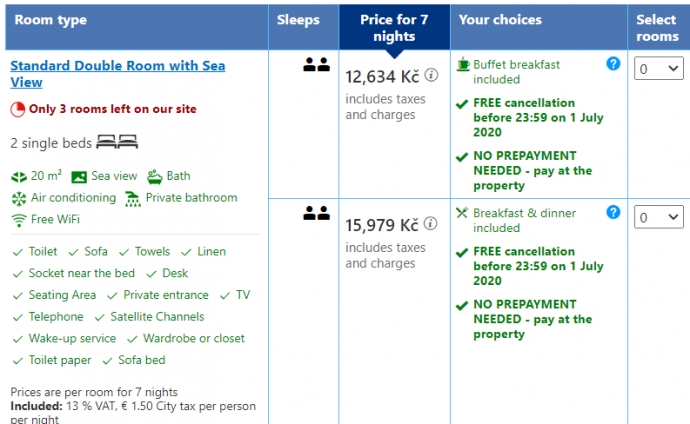Image resolution: width=690 pixels, height=424 pixels.
Task: Open the Standard Double Room with Sea View link
Action: pyautogui.click(x=117, y=74)
